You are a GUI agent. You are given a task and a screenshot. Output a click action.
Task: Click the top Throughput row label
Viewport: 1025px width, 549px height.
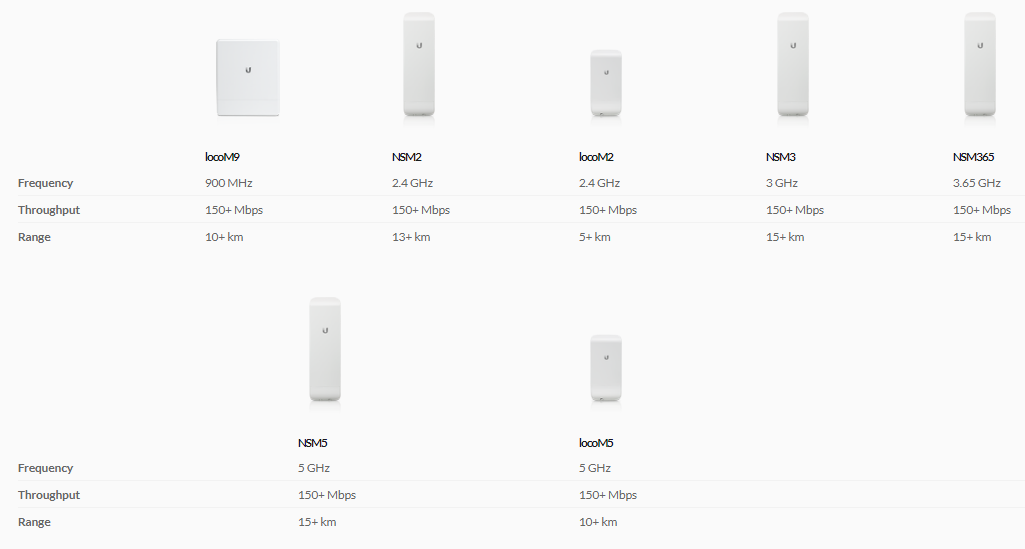(x=48, y=210)
